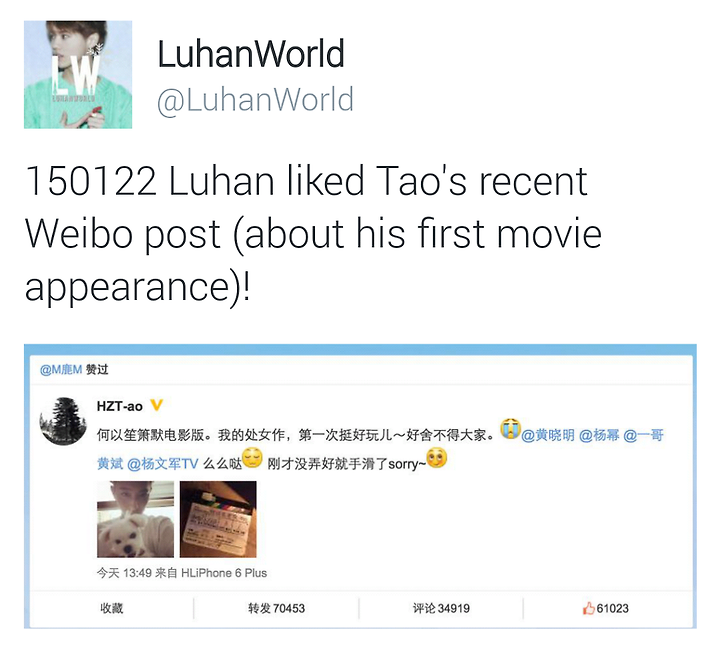Open the @一哥黄斌 mention
The width and height of the screenshot is (720, 648).
coord(643,435)
